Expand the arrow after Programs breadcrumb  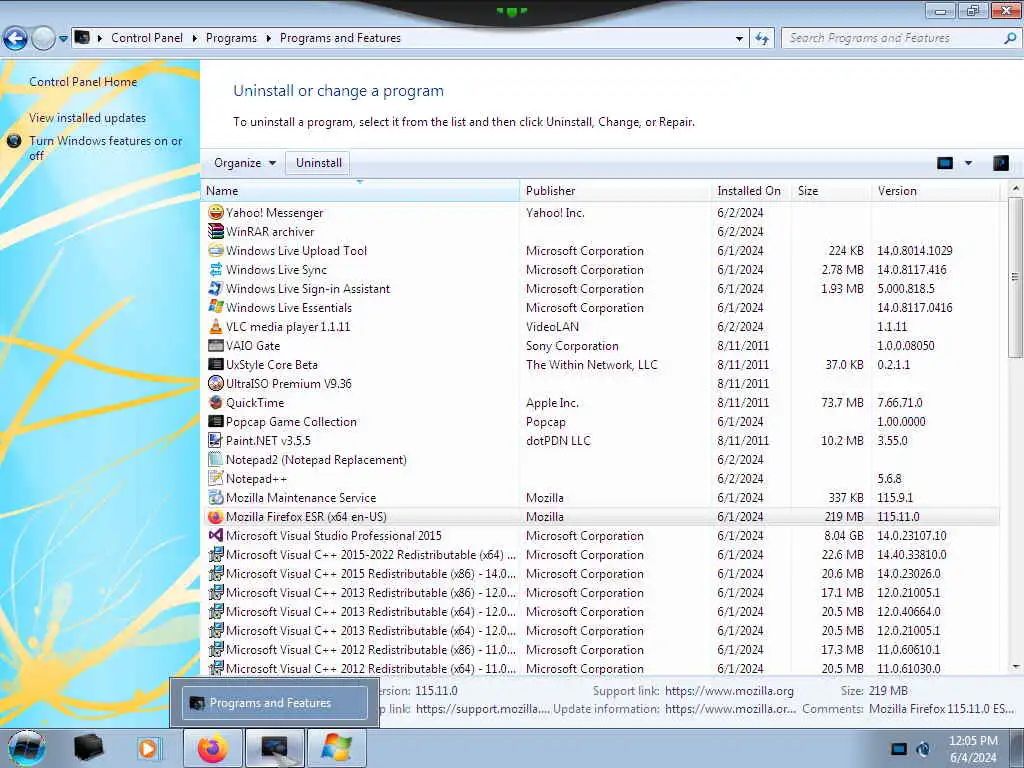tap(268, 39)
